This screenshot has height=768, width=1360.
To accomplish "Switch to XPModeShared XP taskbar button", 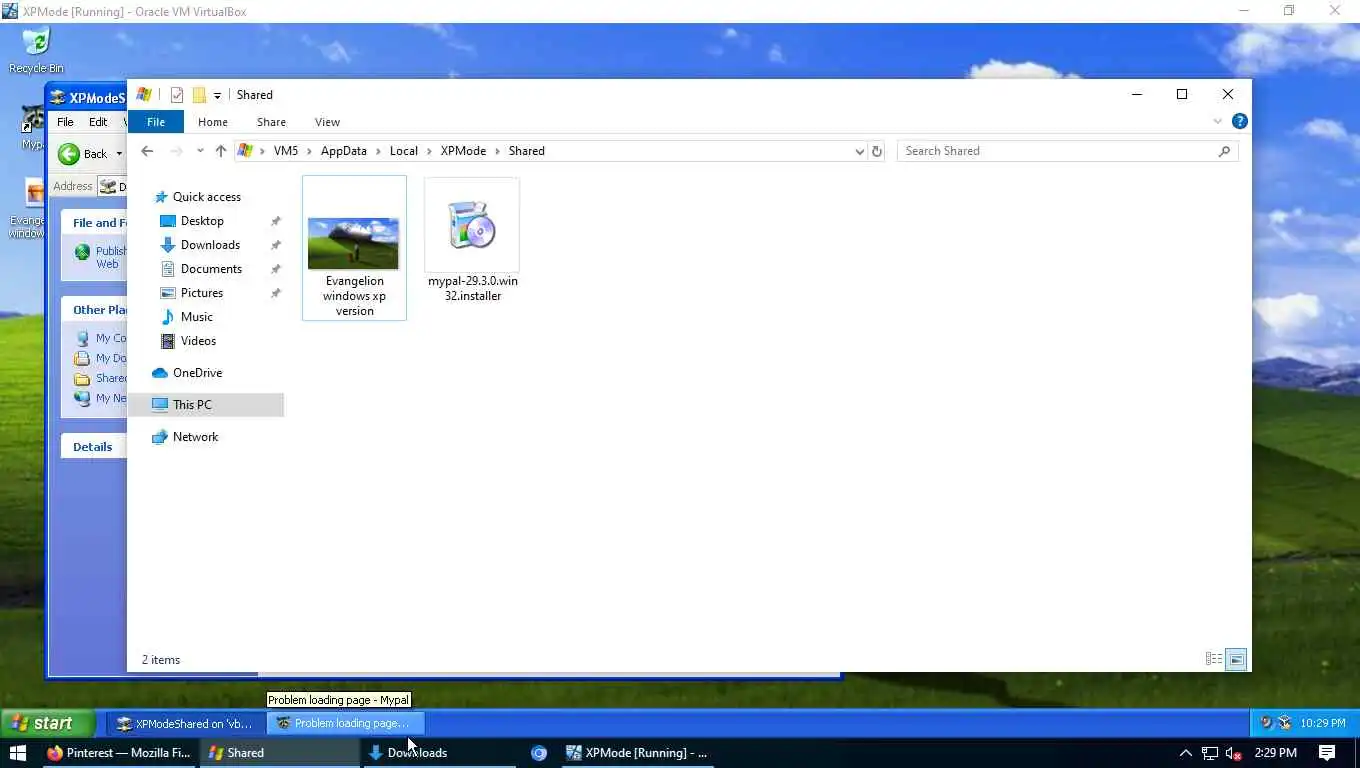I will point(186,723).
